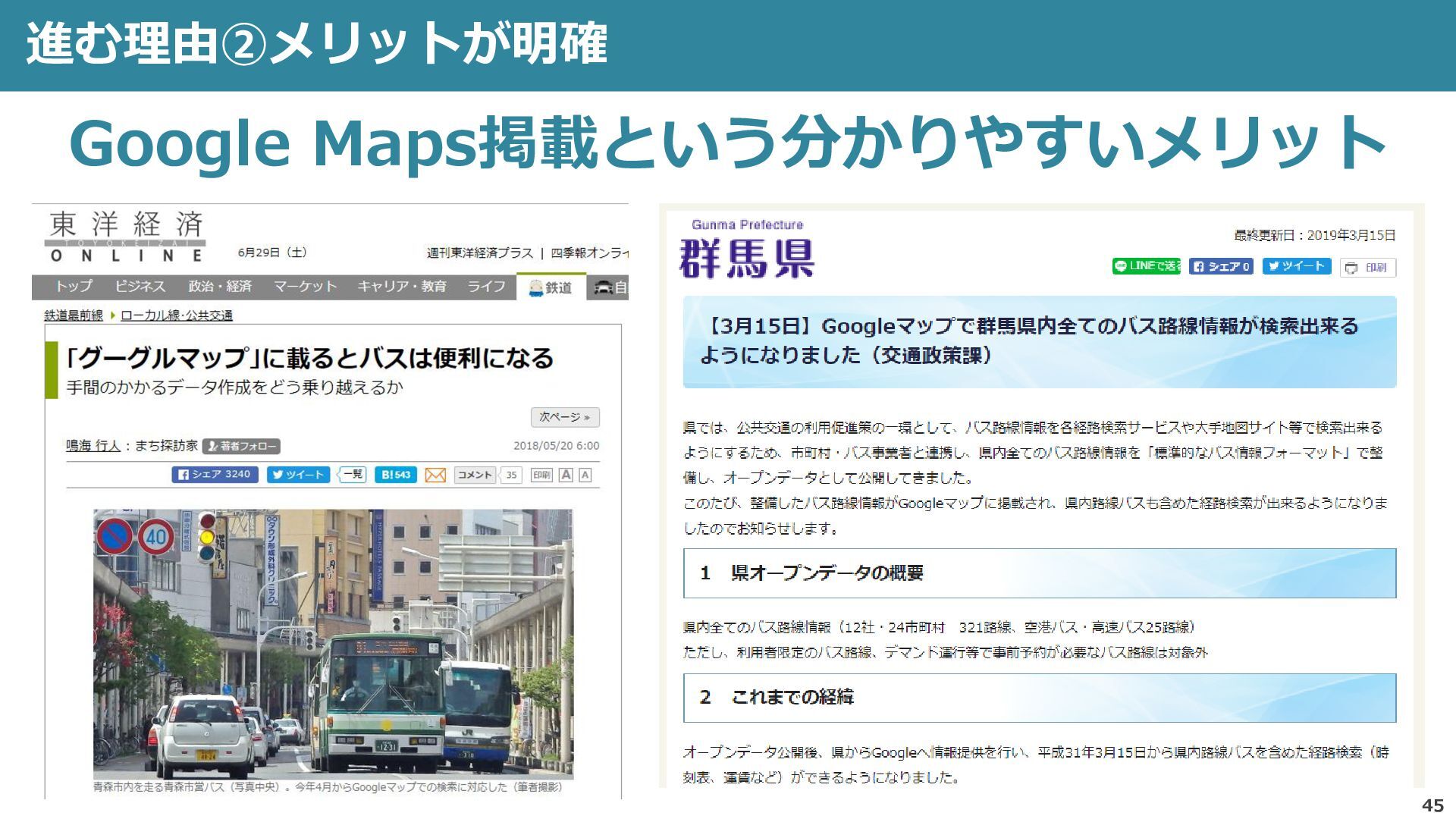Open the キャリア・教育 nav item
The image size is (1456, 819).
402,287
